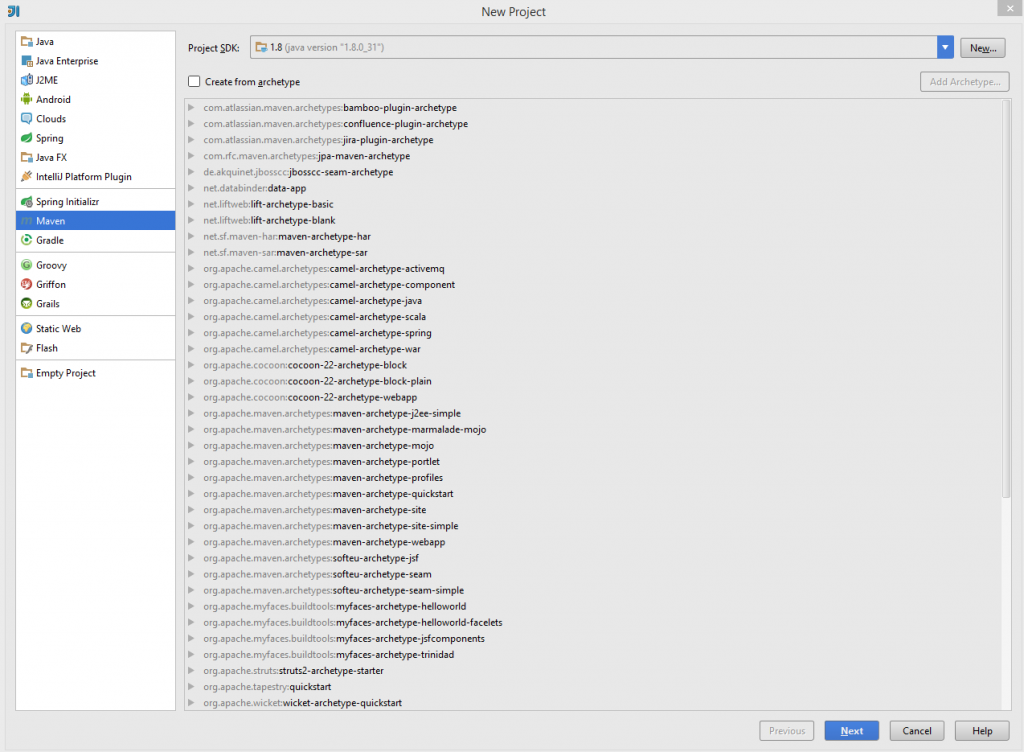This screenshot has height=752, width=1024.
Task: Select Java Enterprise project type
Action: (95, 61)
